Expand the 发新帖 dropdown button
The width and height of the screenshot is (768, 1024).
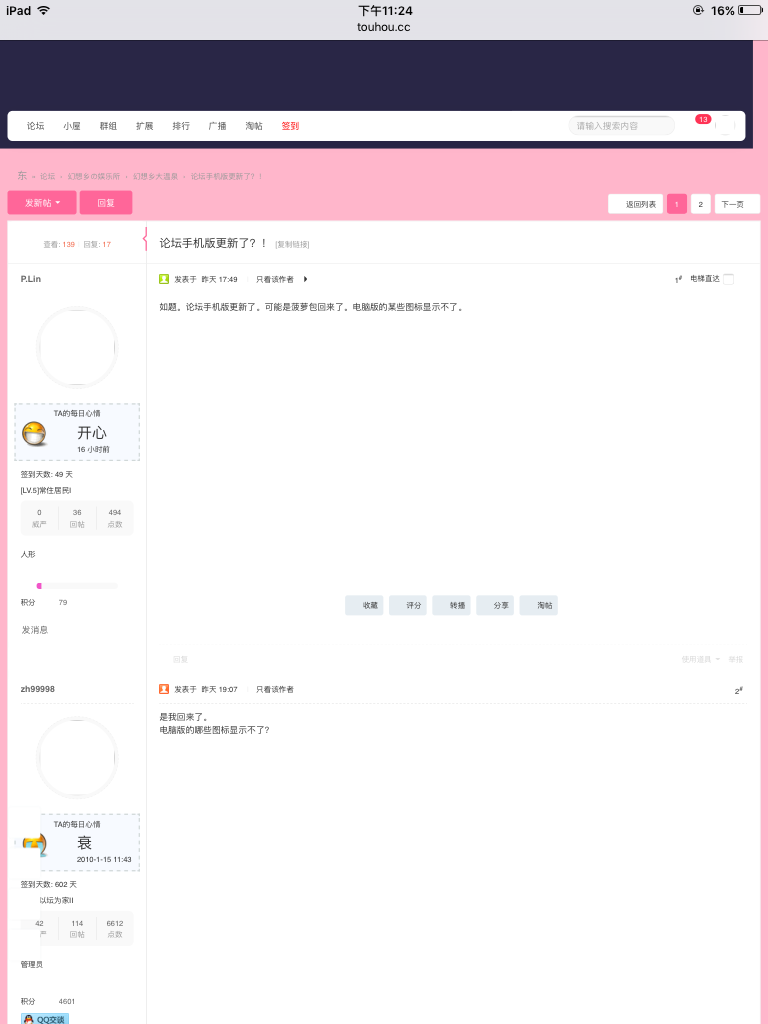42,202
